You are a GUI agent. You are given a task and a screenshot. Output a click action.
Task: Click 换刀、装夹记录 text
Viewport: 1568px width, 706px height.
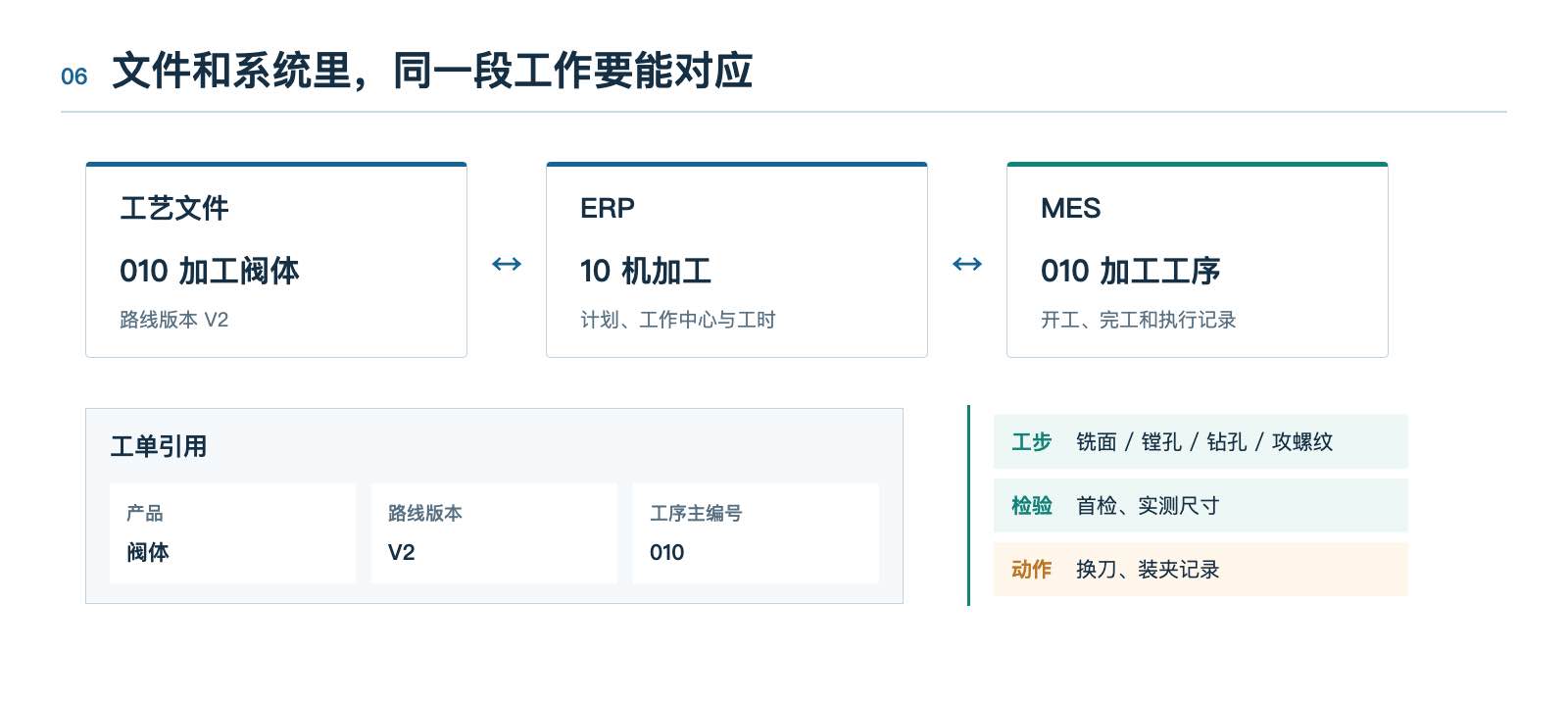tap(1148, 569)
